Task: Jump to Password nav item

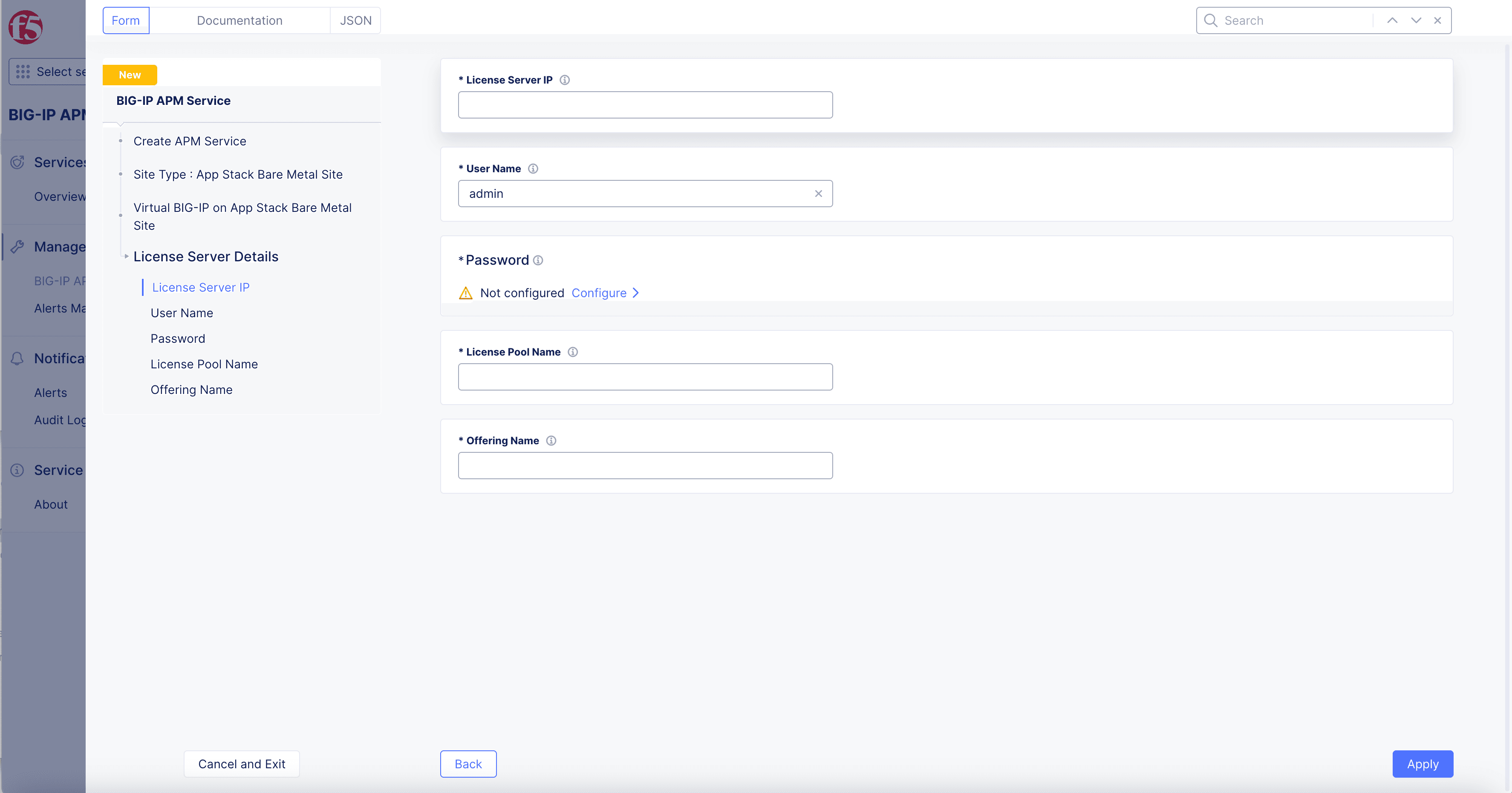Action: [178, 339]
